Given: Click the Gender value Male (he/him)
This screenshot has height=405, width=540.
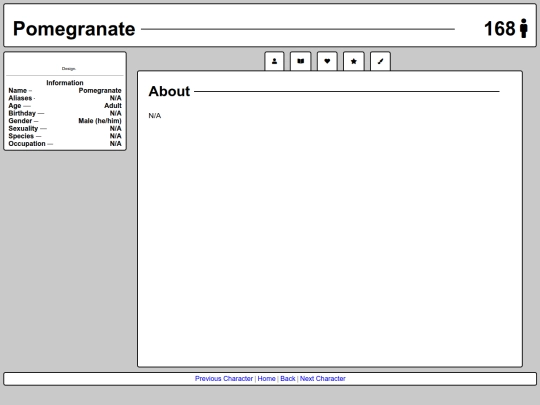Looking at the screenshot, I should point(100,121).
